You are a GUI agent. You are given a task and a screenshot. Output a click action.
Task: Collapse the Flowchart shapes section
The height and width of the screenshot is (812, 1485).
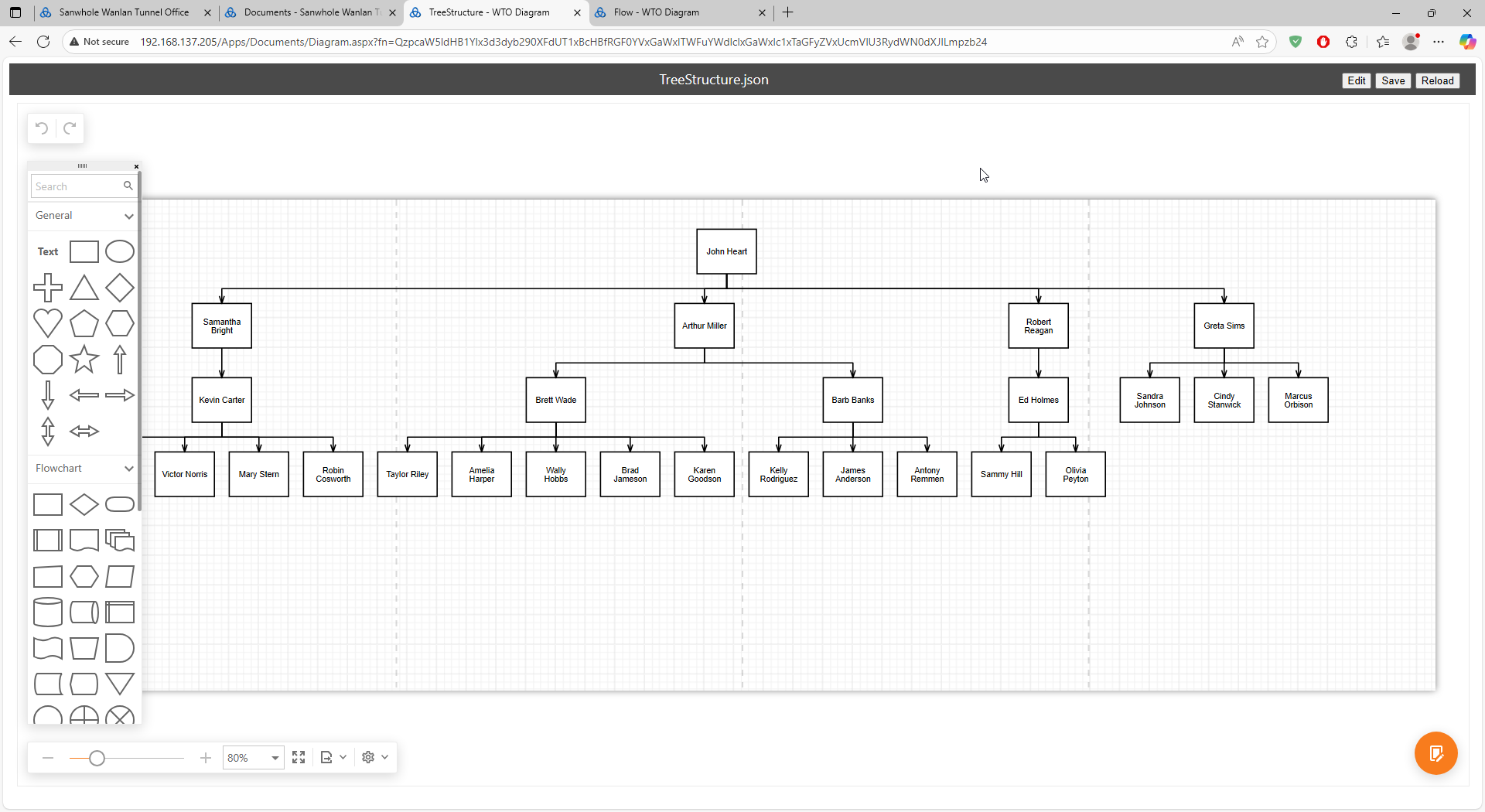click(x=128, y=469)
